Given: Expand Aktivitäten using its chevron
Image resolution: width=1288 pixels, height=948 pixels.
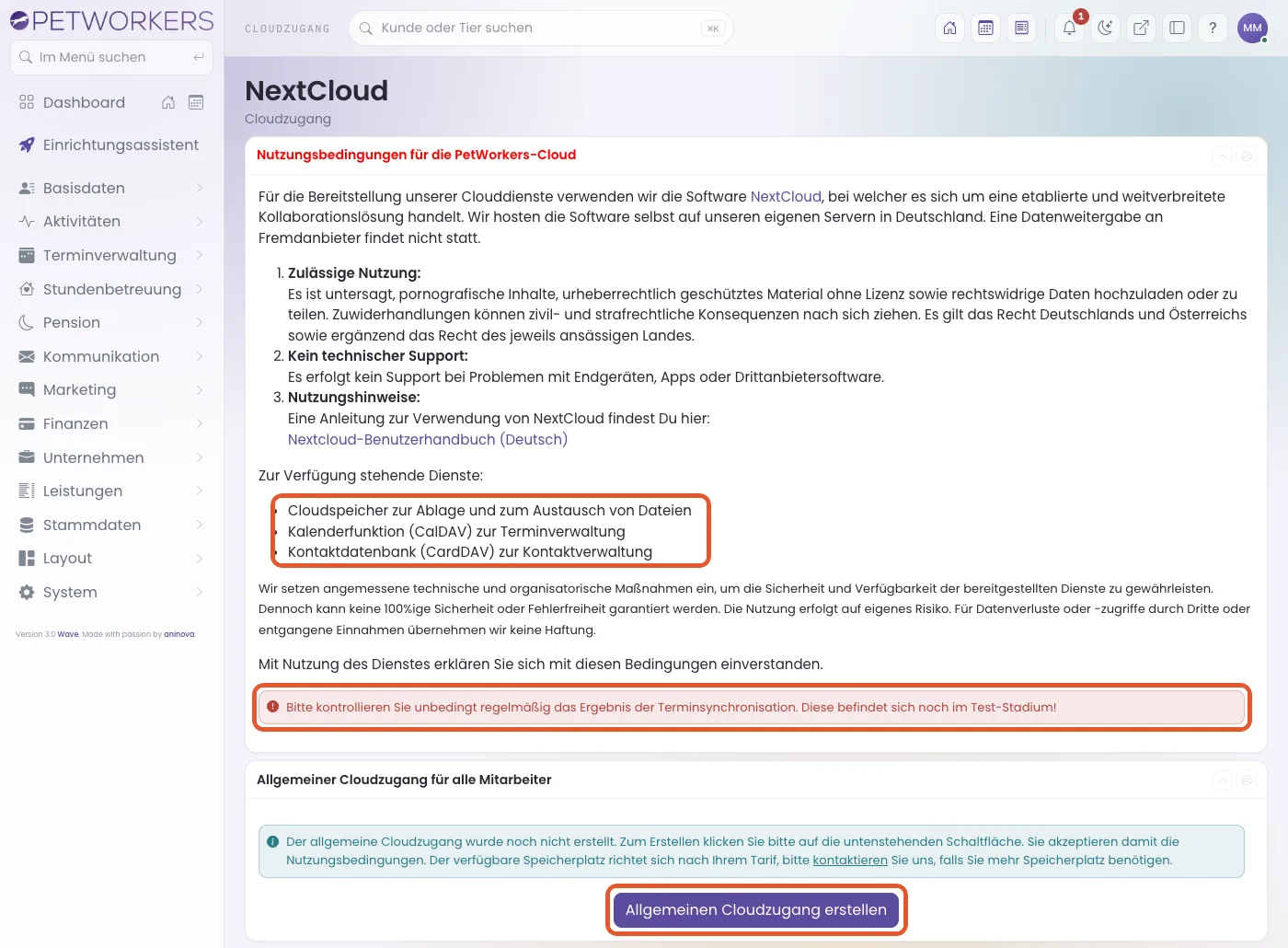Looking at the screenshot, I should coord(200,222).
